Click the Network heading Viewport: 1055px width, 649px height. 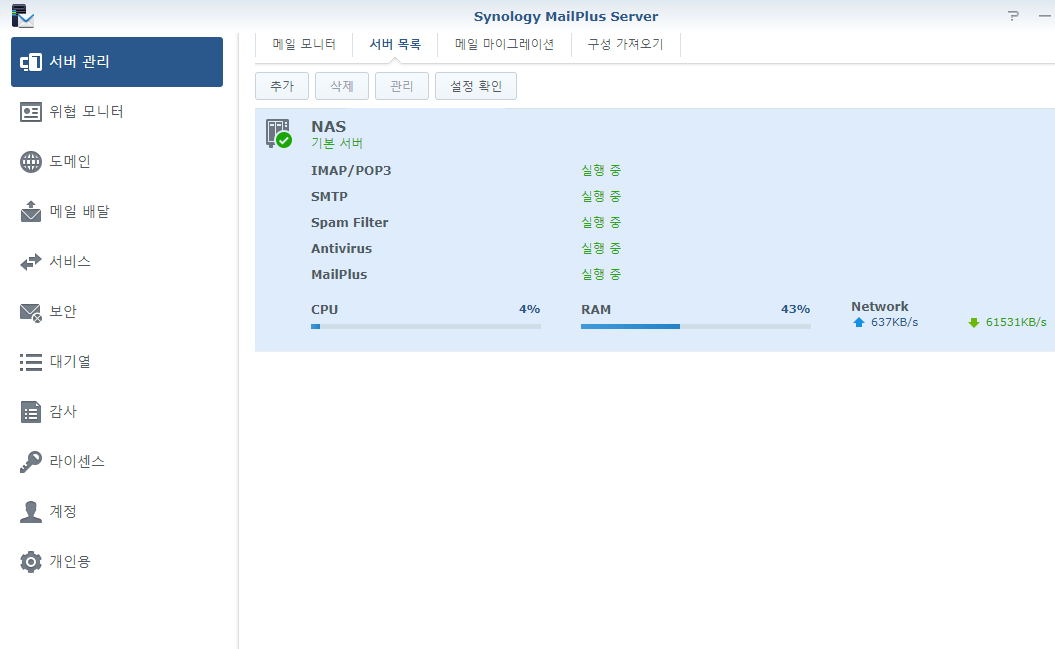879,307
